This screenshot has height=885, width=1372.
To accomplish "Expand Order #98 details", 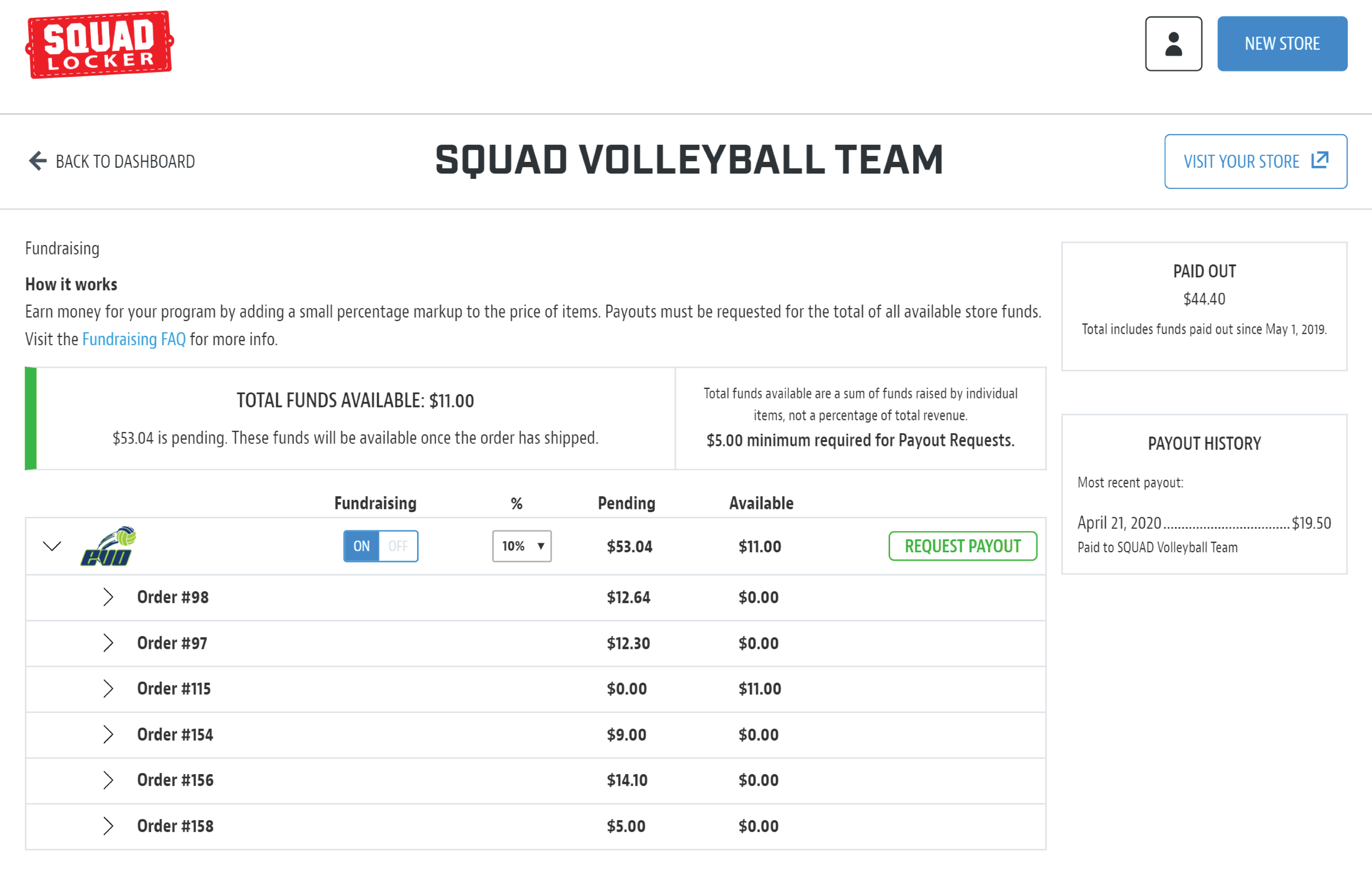I will (x=108, y=597).
